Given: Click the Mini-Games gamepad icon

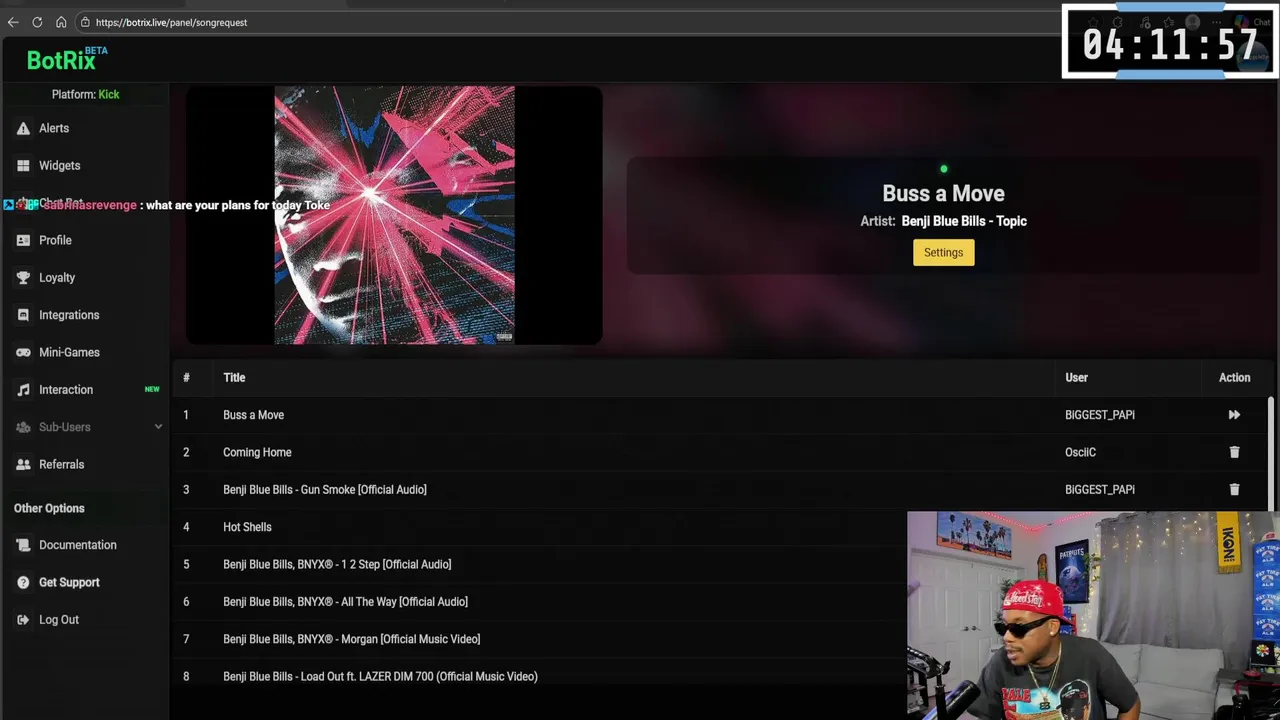Looking at the screenshot, I should pos(23,352).
